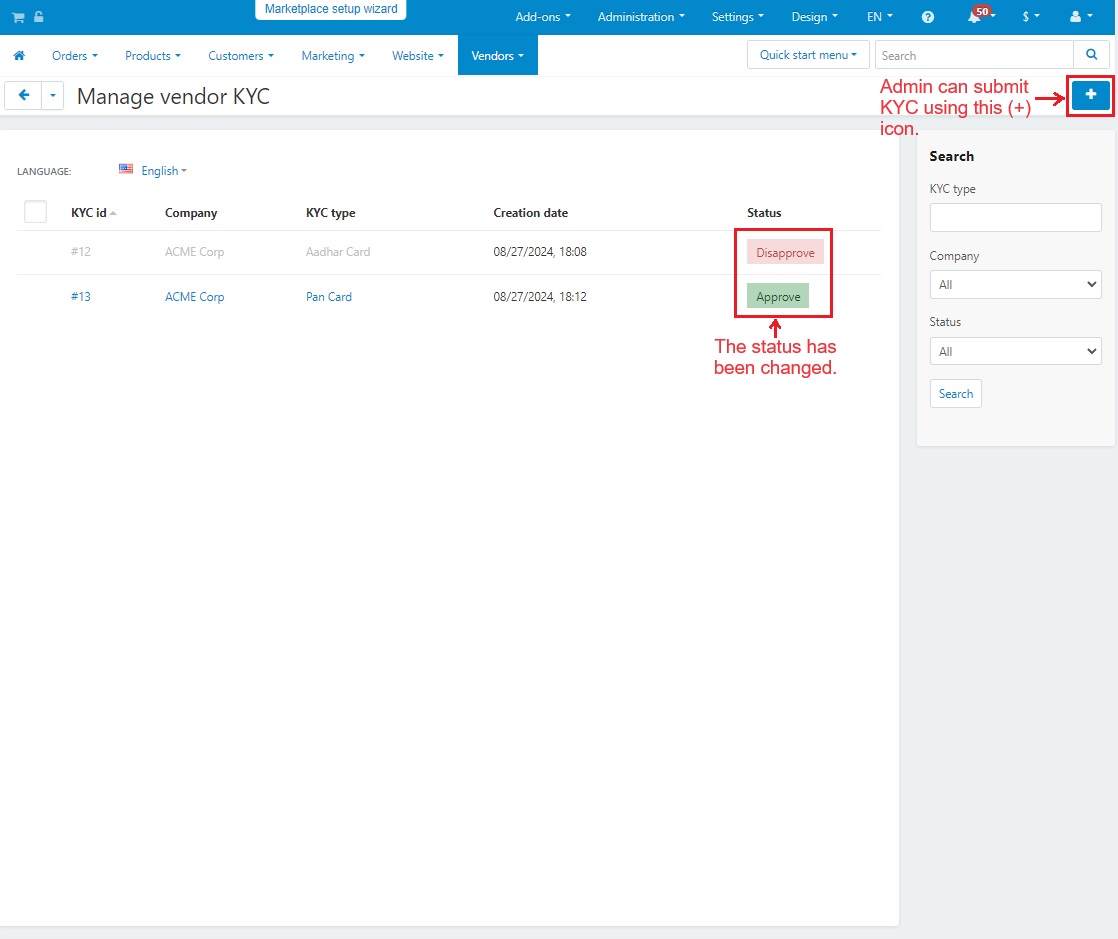Open the Quick start menu dropdown
This screenshot has height=939, width=1118.
[808, 55]
